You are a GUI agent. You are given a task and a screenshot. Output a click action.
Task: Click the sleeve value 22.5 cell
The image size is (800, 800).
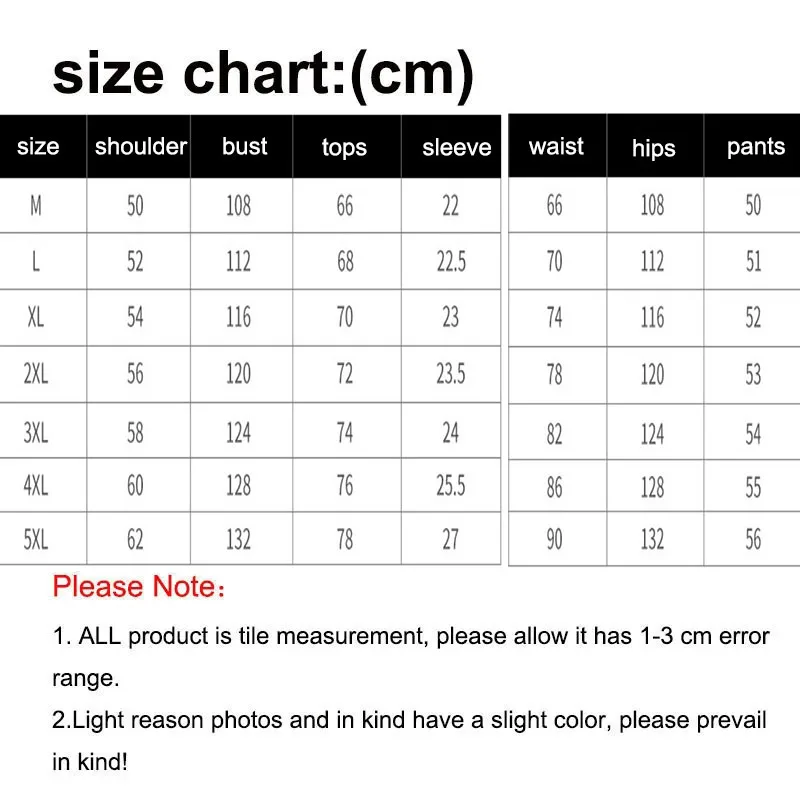tap(450, 262)
